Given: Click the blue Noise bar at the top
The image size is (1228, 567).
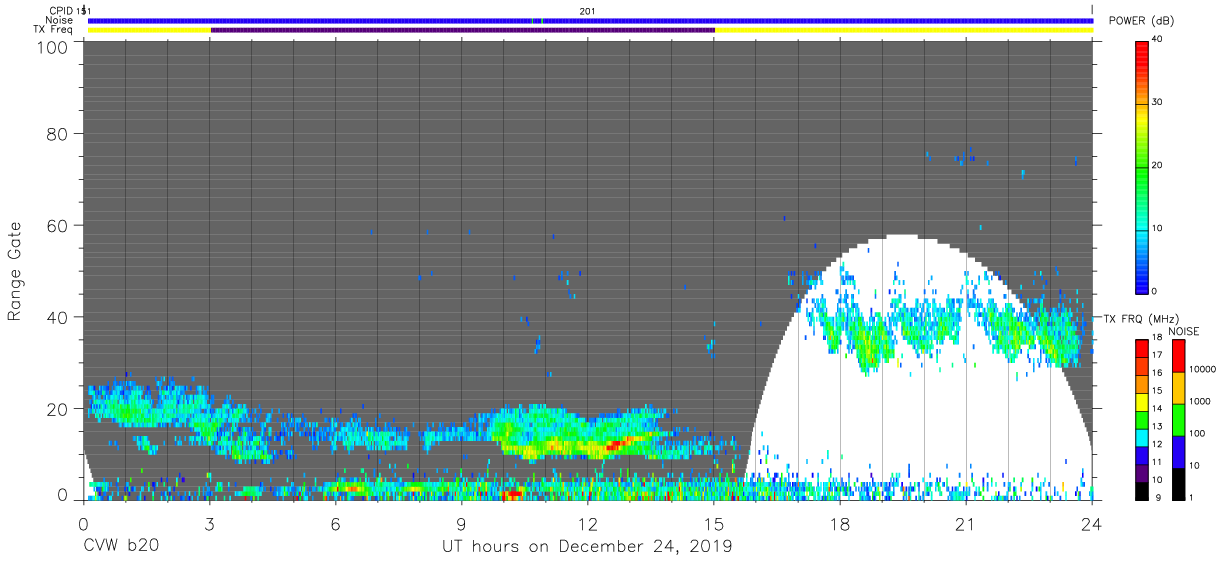Looking at the screenshot, I should pyautogui.click(x=590, y=20).
